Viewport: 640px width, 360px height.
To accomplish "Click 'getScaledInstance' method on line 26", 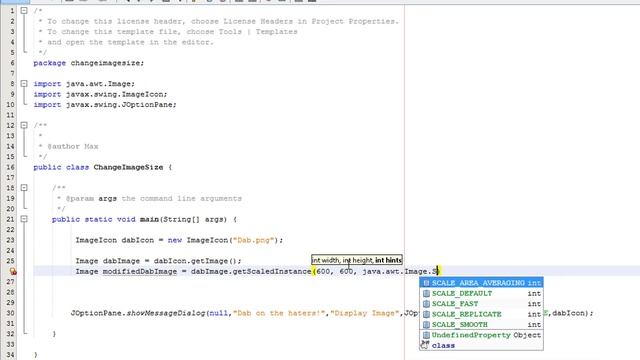I will click(x=271, y=271).
